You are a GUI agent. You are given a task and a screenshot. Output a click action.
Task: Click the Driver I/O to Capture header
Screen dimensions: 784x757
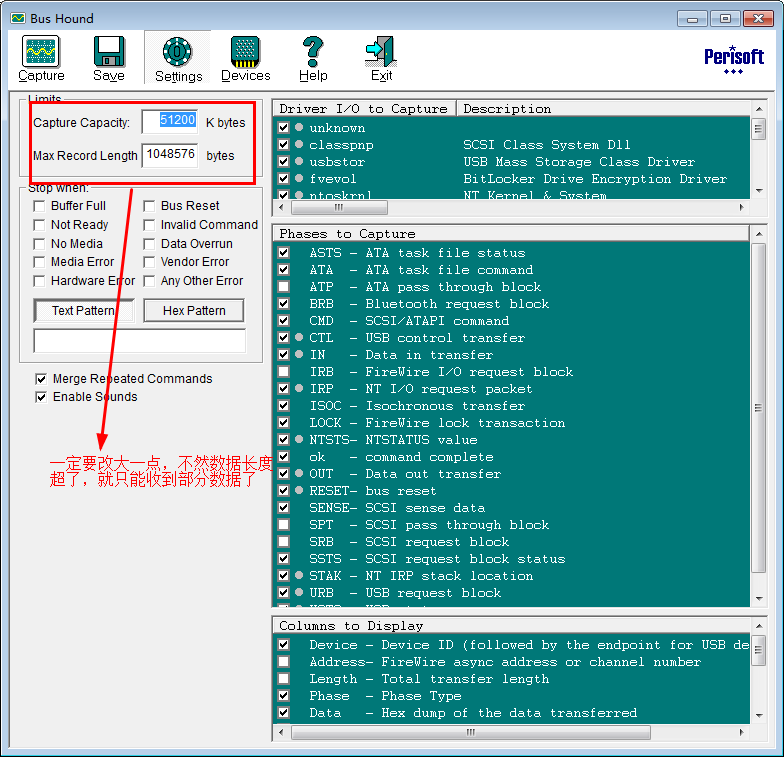[364, 108]
